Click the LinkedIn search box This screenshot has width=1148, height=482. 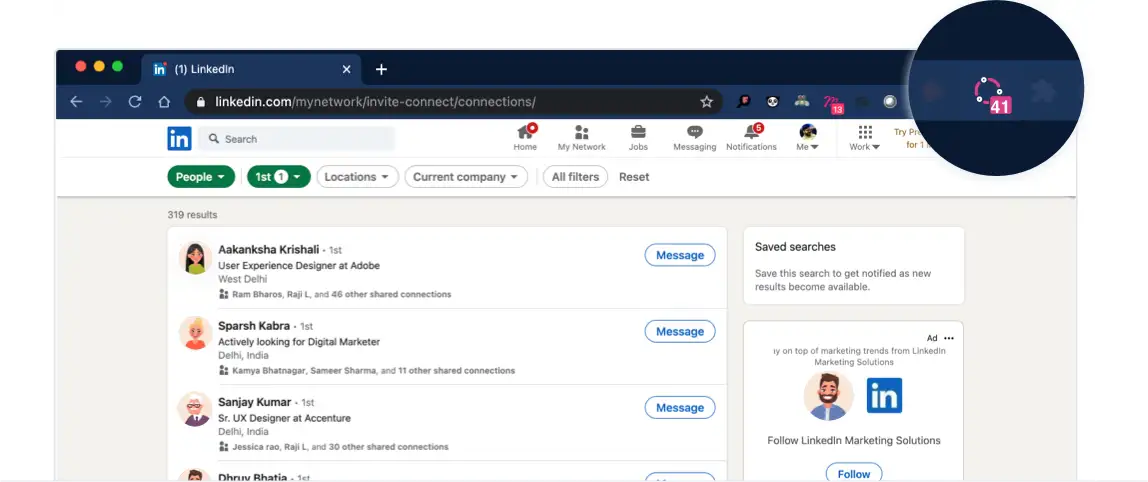296,138
